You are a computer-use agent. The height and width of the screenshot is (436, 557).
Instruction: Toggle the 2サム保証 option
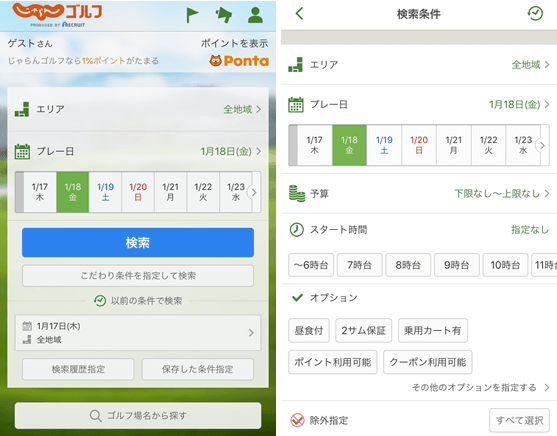click(x=363, y=330)
